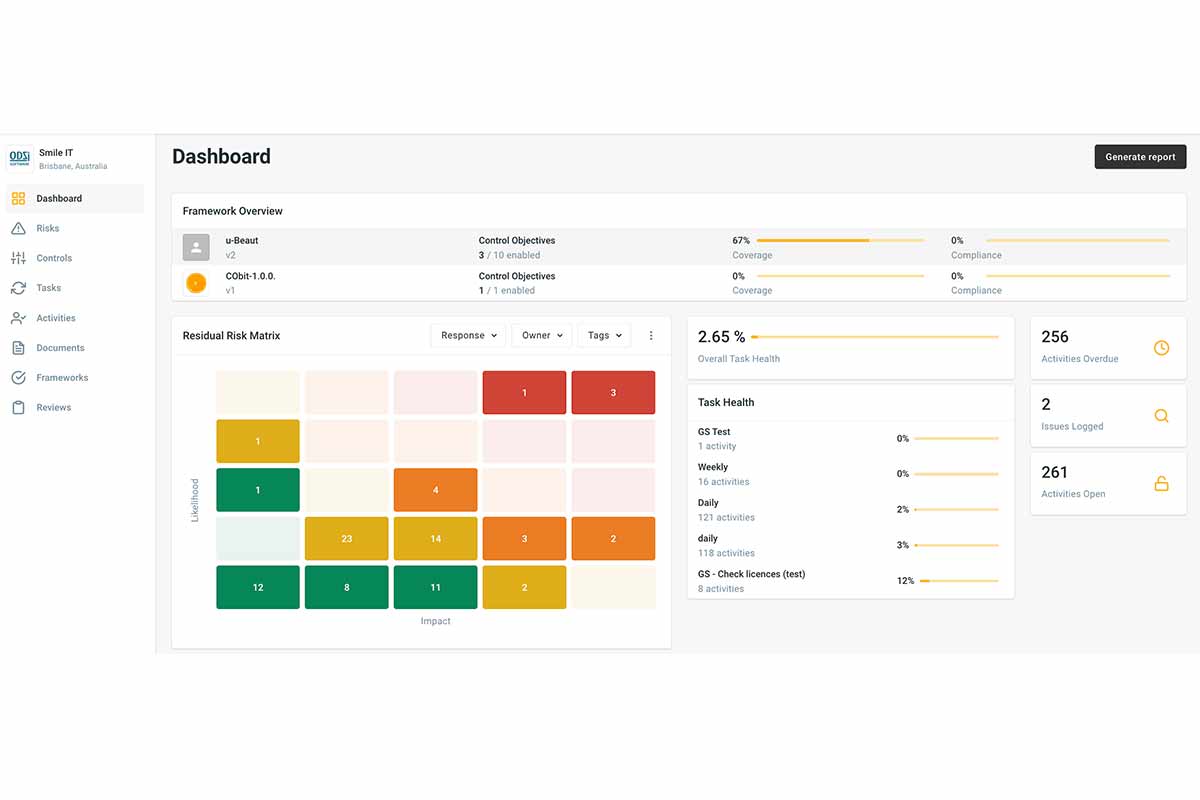The width and height of the screenshot is (1200, 800).
Task: Click the GS - Check licences 12% bar
Action: (956, 581)
